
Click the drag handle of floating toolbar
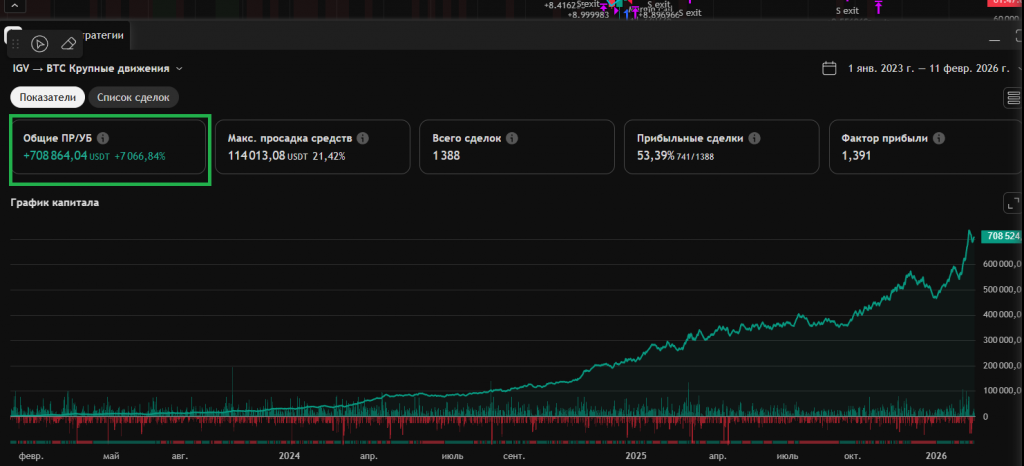[17, 43]
